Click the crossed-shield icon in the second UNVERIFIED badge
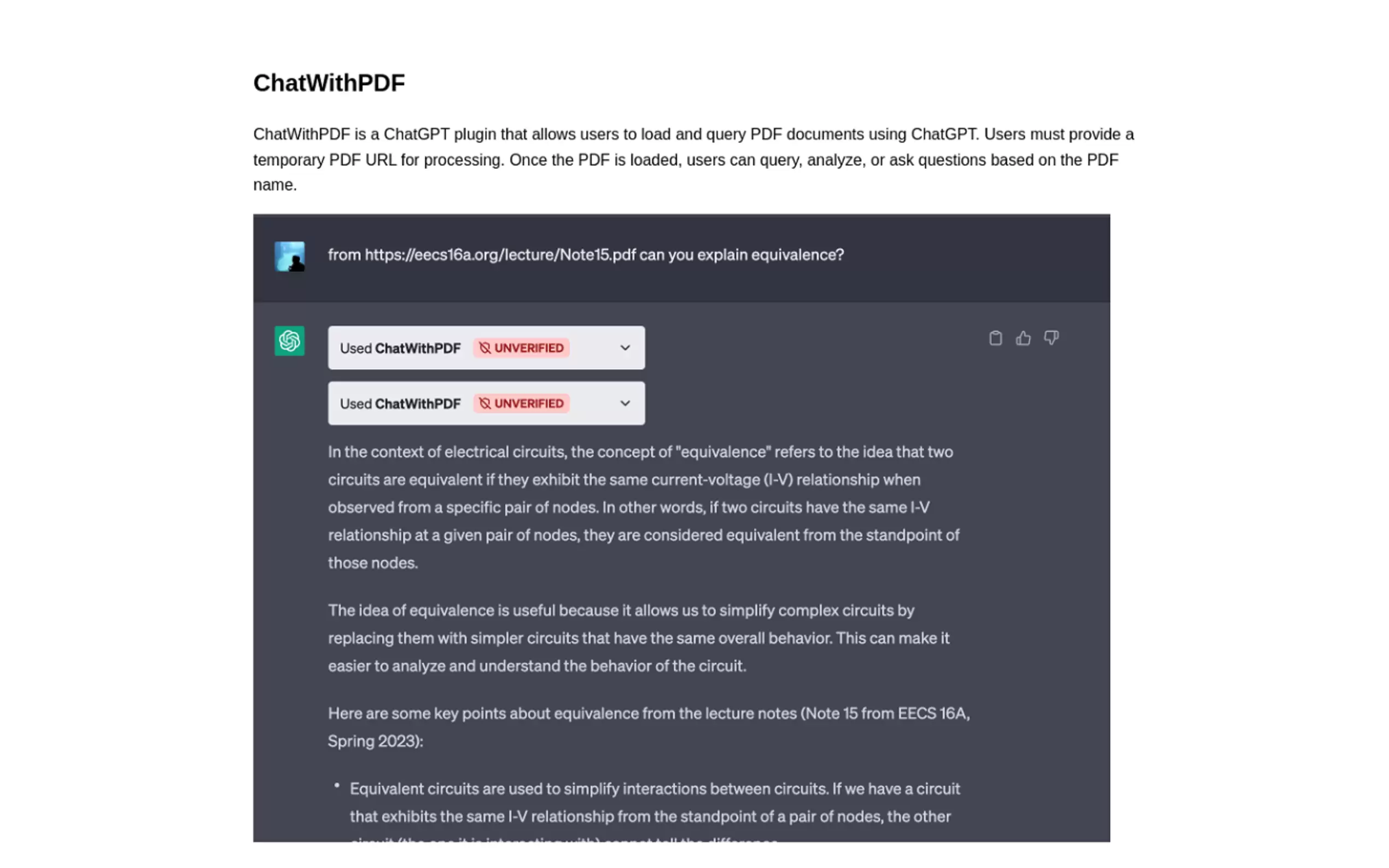This screenshot has width=1389, height=868. [x=485, y=403]
